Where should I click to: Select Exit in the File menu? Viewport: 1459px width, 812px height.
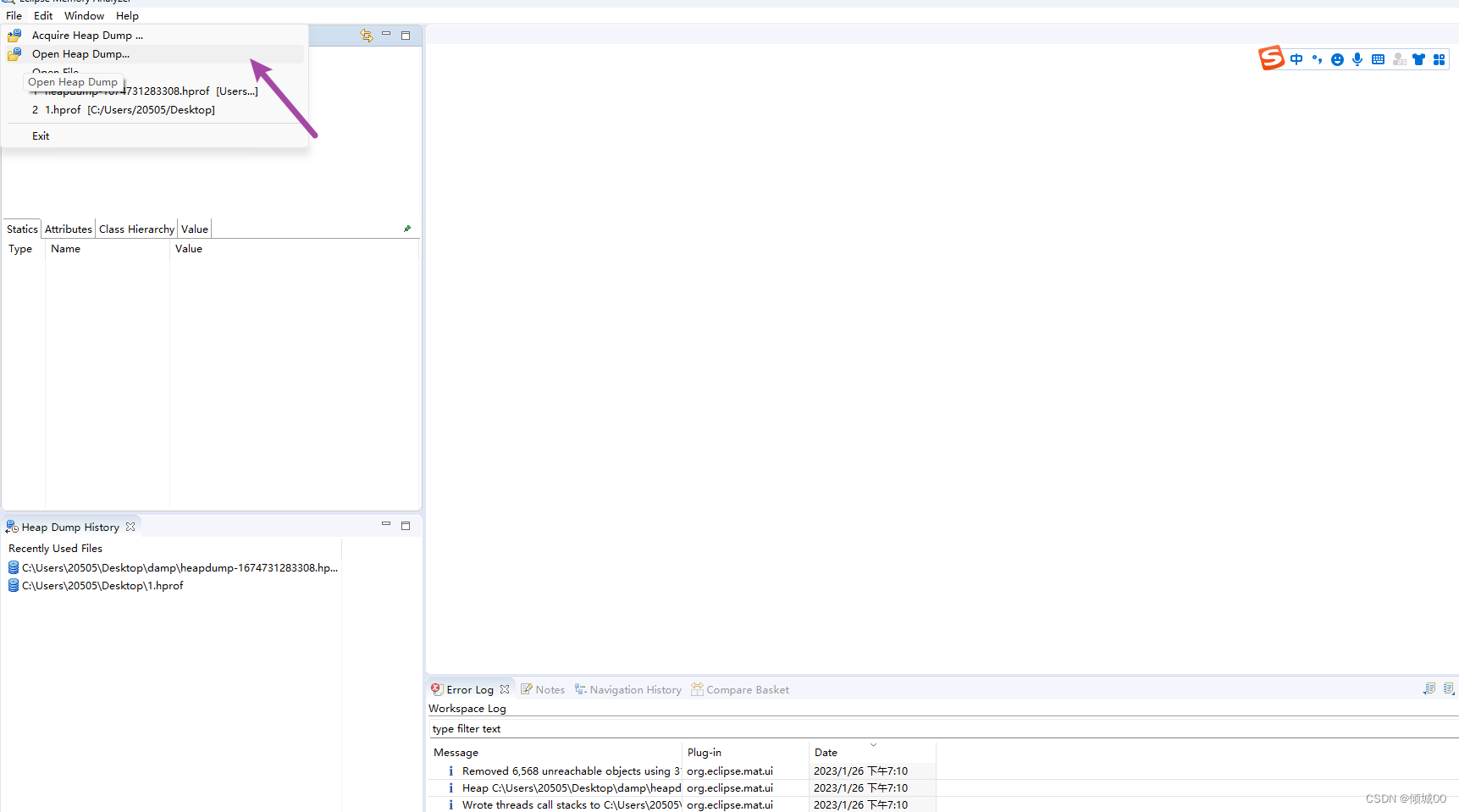coord(41,136)
